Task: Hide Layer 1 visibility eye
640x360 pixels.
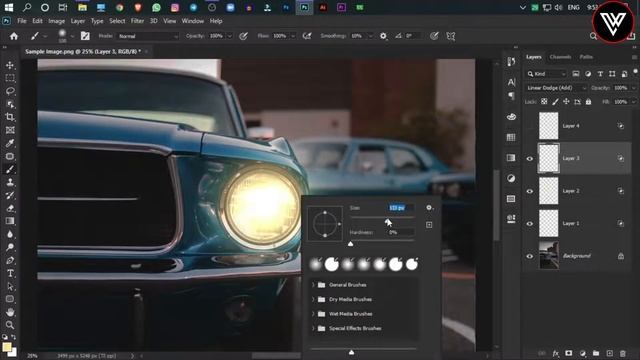Action: [530, 224]
